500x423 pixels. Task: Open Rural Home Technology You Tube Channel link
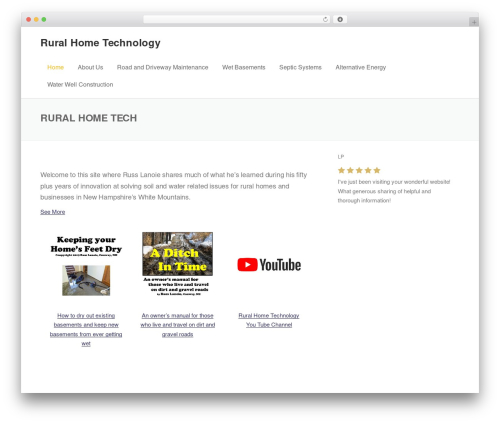tap(269, 320)
